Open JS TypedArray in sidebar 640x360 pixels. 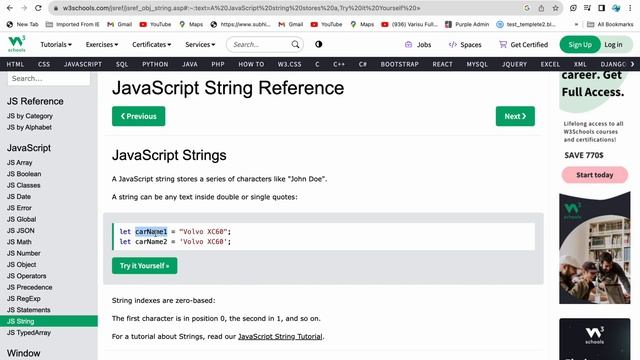pos(29,333)
